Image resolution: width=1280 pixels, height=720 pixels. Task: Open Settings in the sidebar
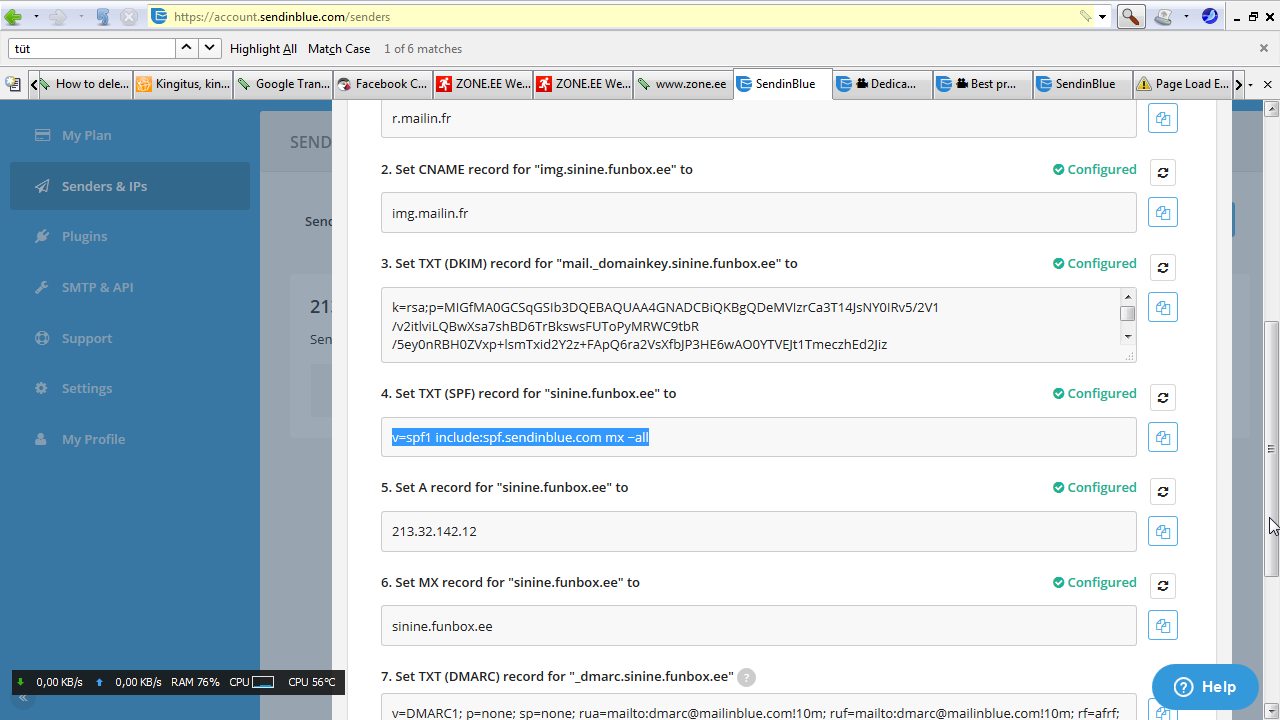point(130,388)
